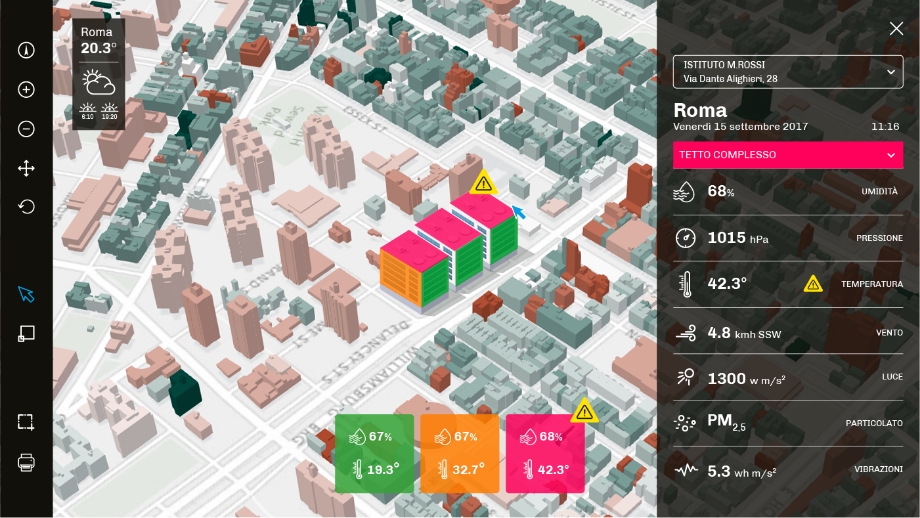The width and height of the screenshot is (920, 518).
Task: Close the side info panel
Action: [x=896, y=28]
